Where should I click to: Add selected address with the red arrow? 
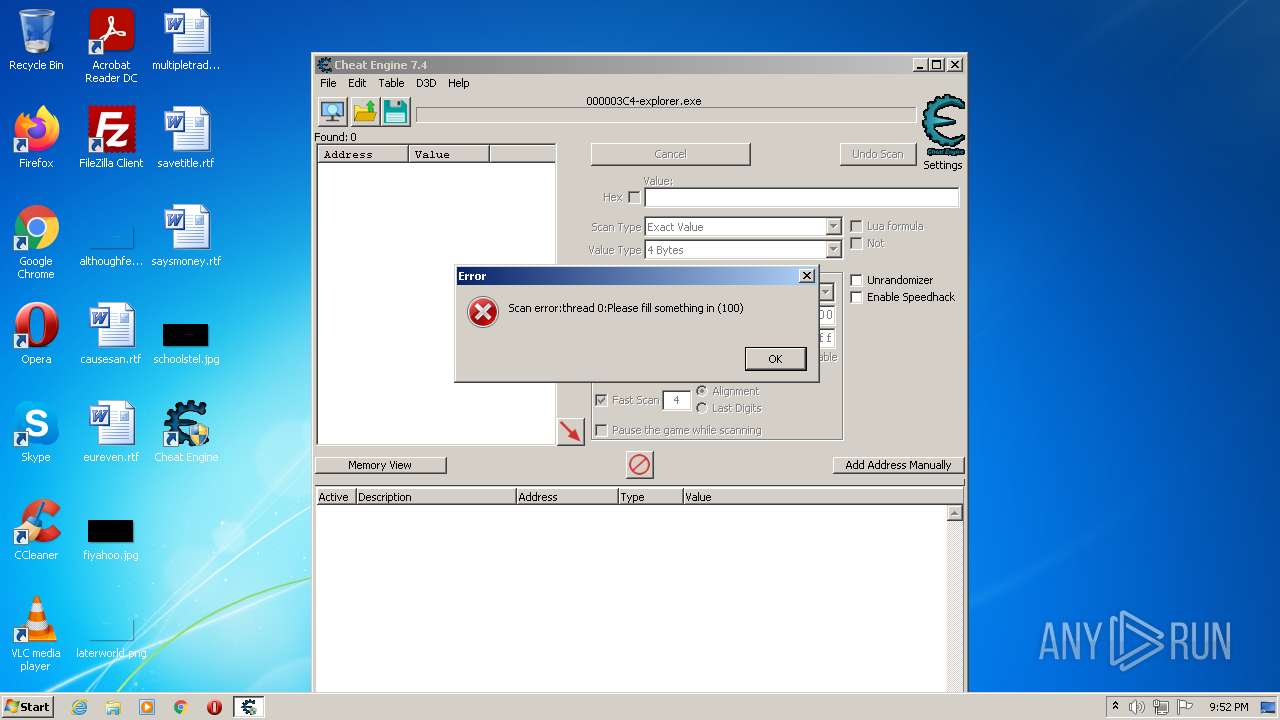coord(570,431)
